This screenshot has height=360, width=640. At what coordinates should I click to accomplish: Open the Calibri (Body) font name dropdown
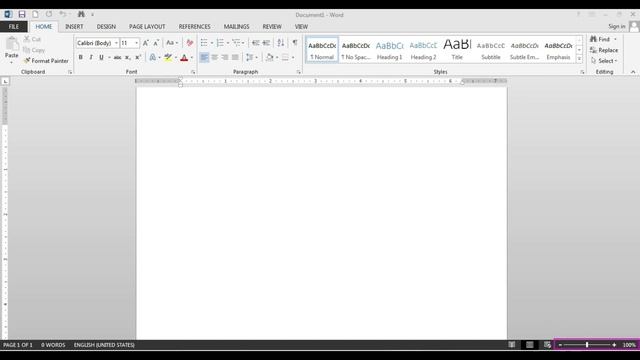point(116,43)
